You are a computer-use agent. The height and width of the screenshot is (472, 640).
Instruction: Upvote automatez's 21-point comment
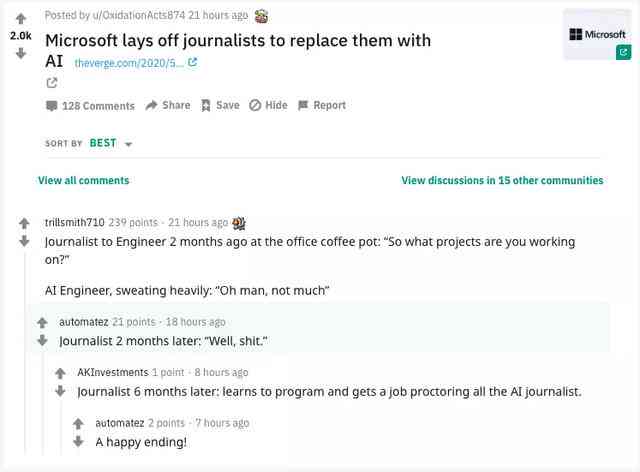[42, 323]
